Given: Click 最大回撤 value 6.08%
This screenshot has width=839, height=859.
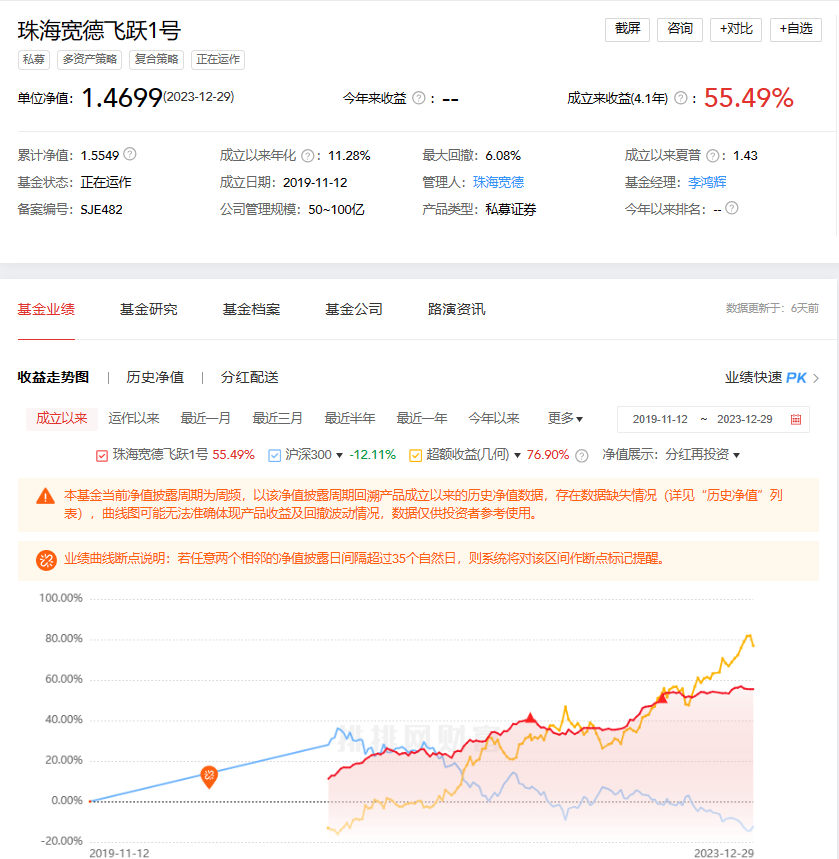Looking at the screenshot, I should (503, 156).
